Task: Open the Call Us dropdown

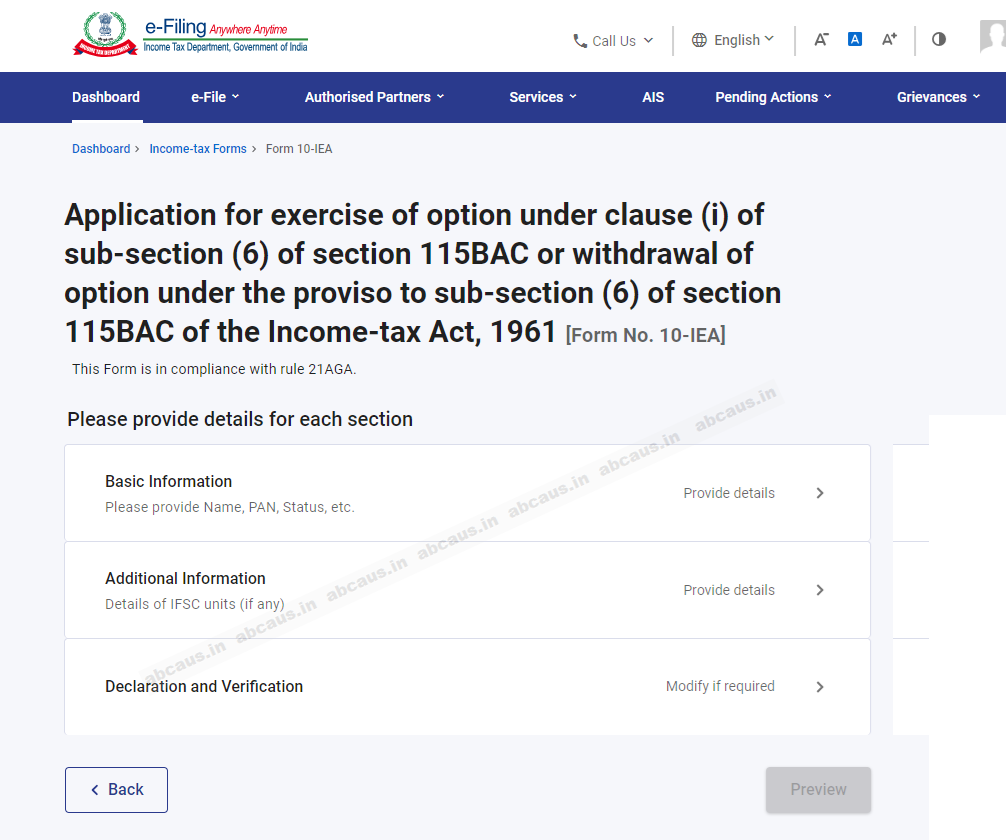Action: tap(613, 41)
